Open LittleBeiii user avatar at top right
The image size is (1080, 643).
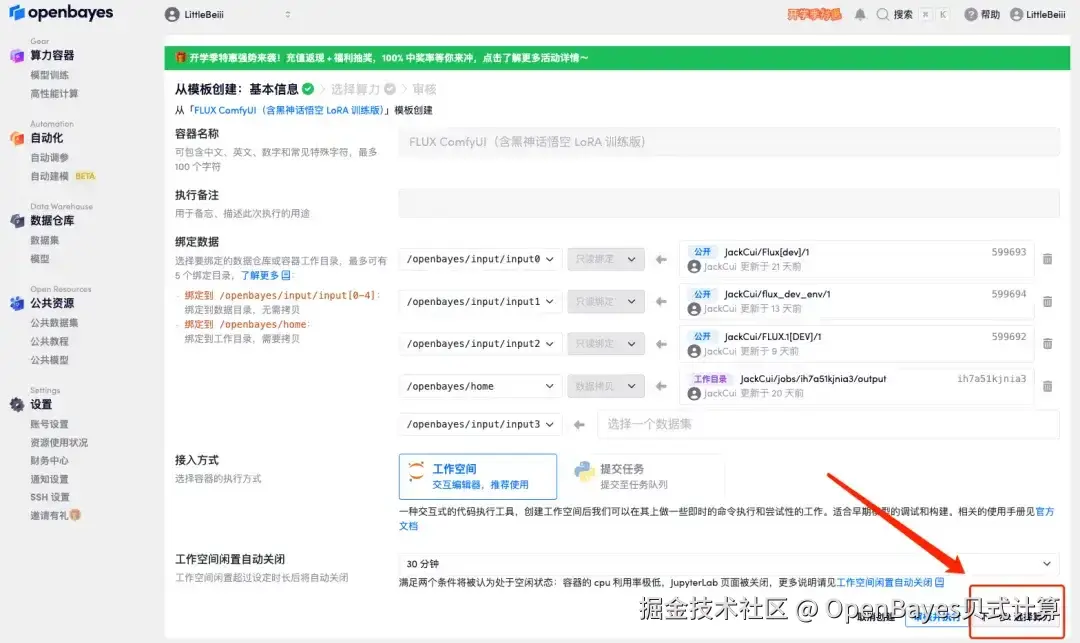(x=1016, y=14)
